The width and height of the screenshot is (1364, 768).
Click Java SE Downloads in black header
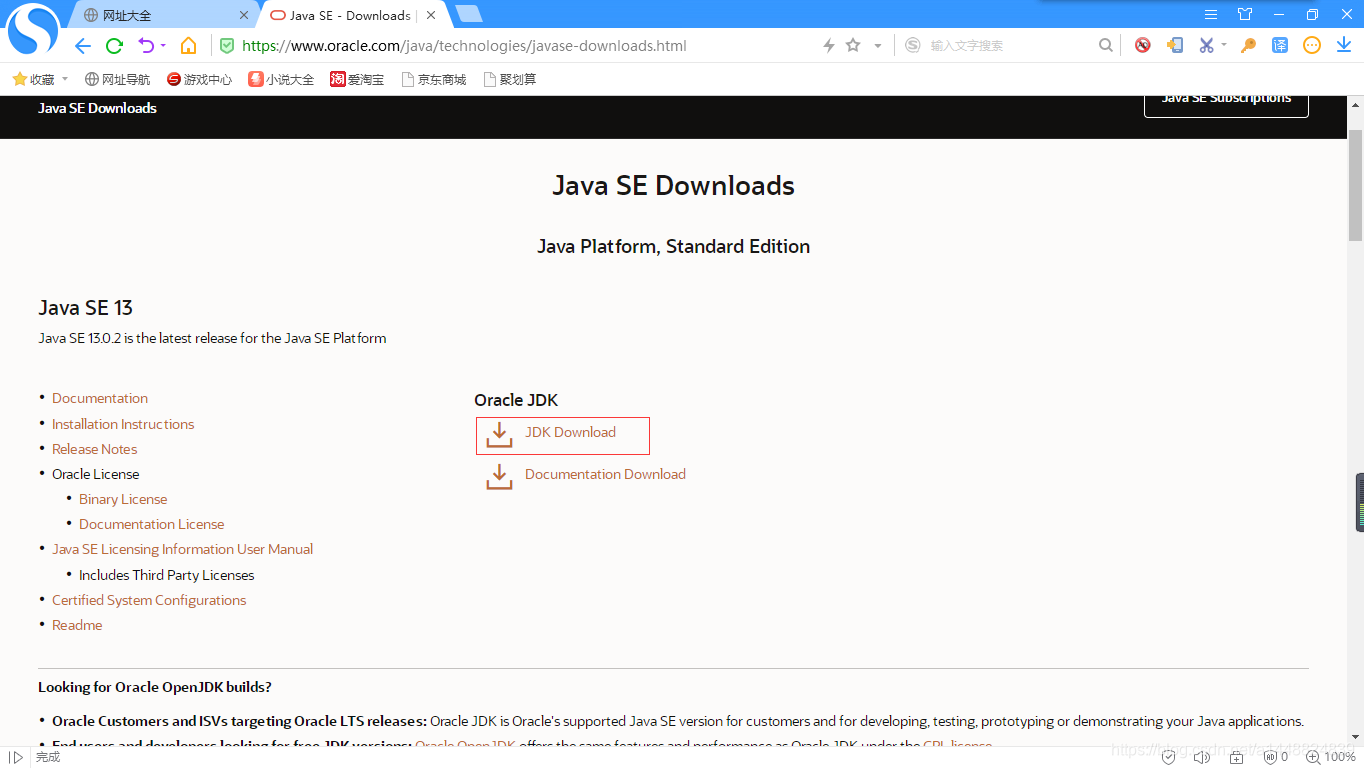pos(97,108)
